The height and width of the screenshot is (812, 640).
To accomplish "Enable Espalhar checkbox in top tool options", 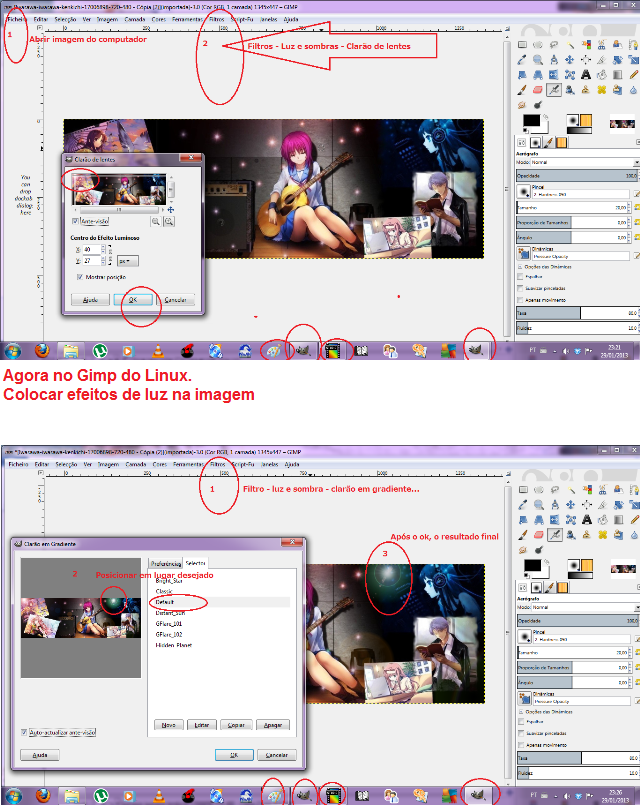I will click(520, 277).
